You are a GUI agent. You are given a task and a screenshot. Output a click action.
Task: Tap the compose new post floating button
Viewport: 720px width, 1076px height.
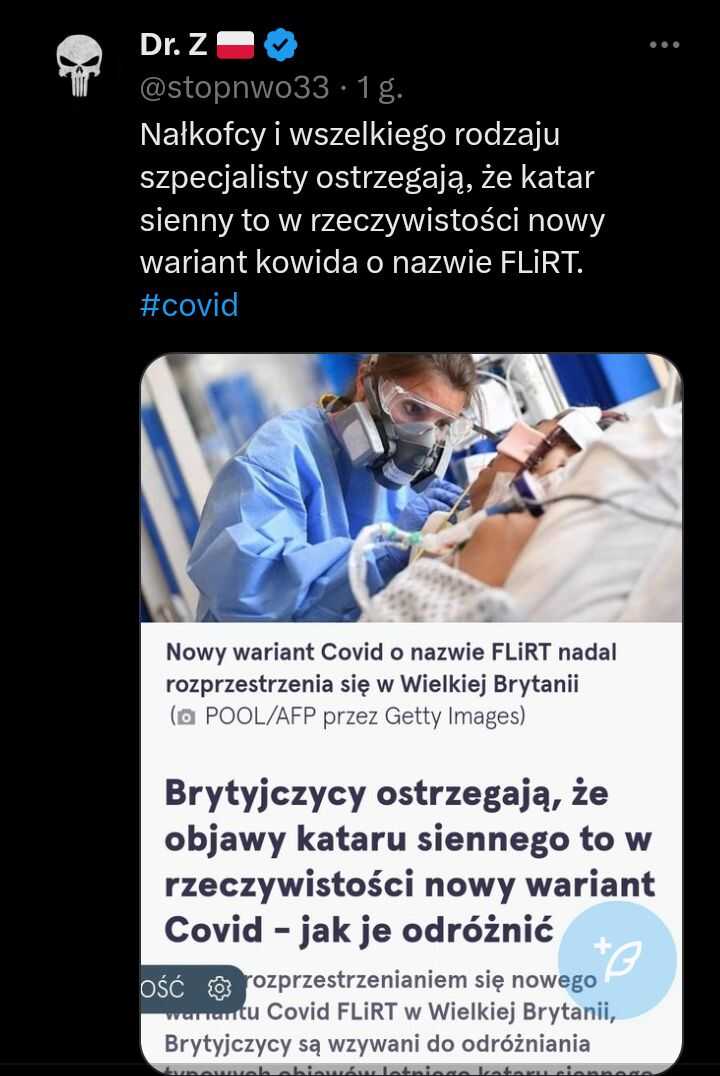pyautogui.click(x=617, y=959)
